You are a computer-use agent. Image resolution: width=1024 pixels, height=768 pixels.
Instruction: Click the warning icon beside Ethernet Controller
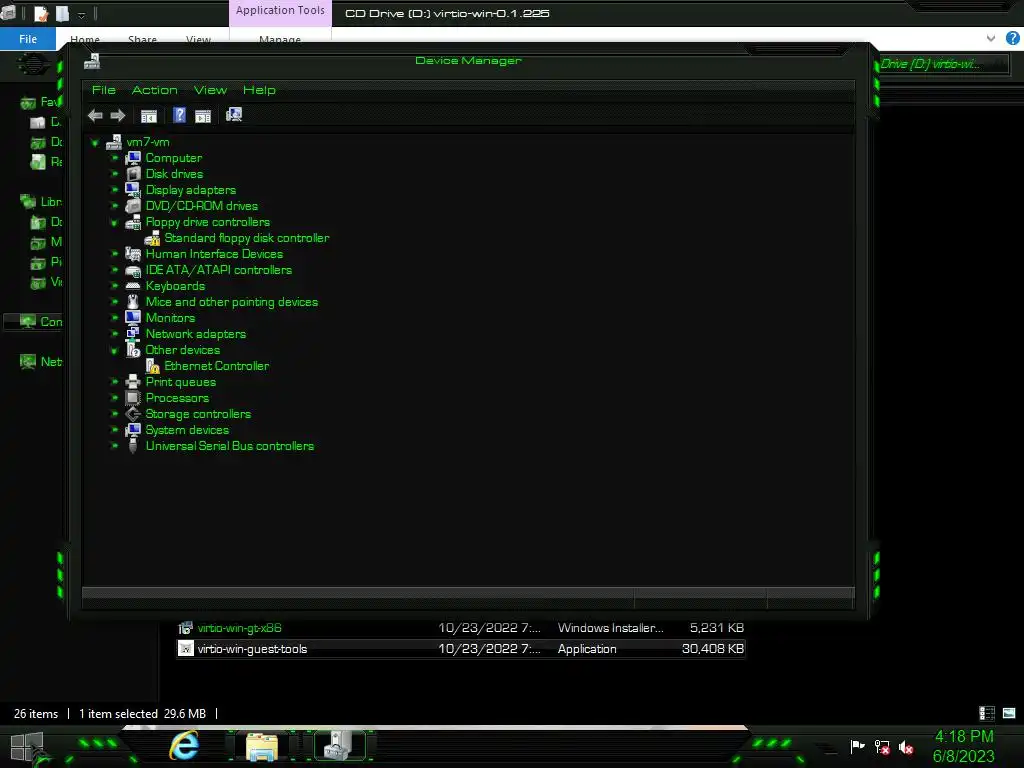tap(152, 366)
